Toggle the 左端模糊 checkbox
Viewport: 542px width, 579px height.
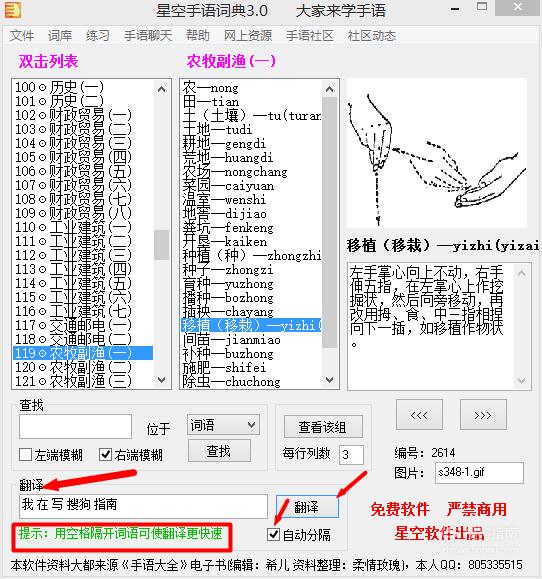[25, 455]
